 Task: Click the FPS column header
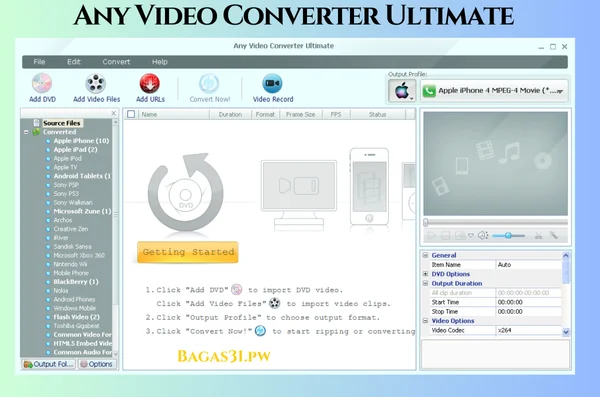[x=336, y=114]
